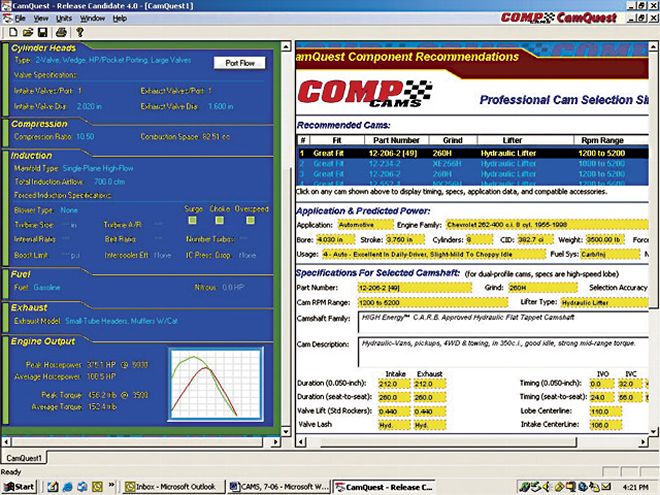Click the Usage field showing 4 - Auto

click(434, 255)
